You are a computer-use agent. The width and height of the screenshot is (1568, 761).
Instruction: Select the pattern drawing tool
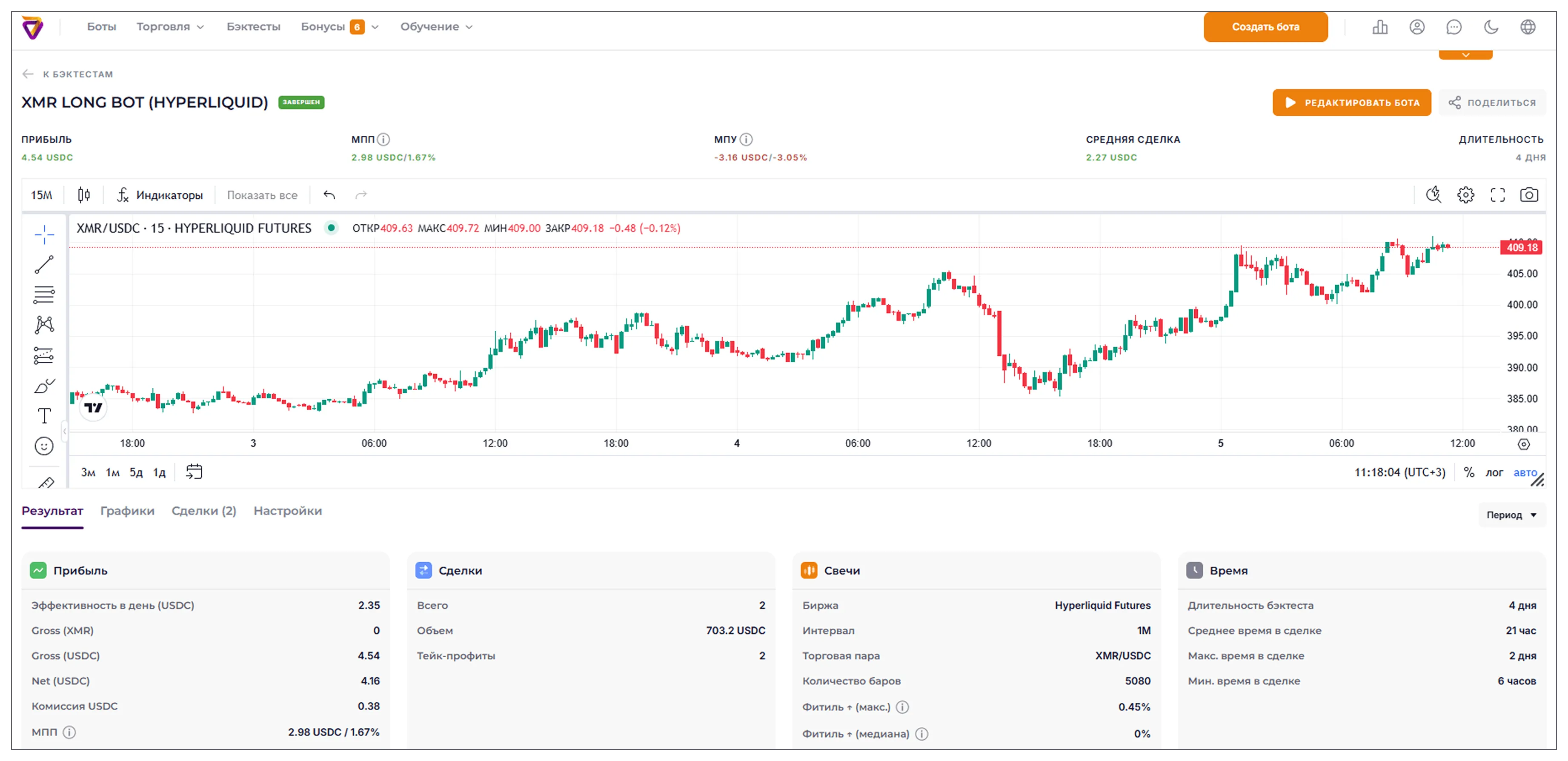pos(44,324)
